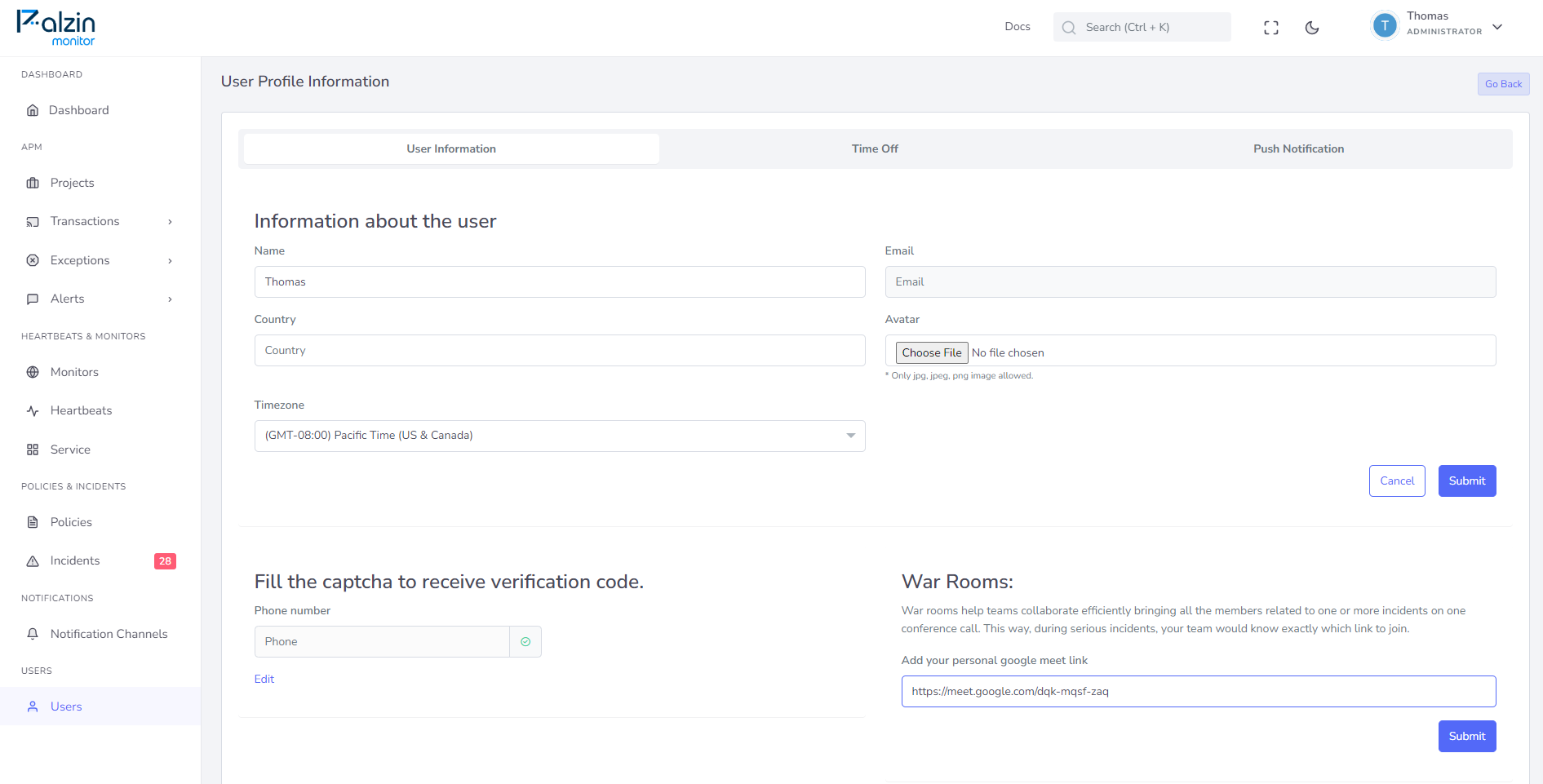1543x784 pixels.
Task: Submit the user information form
Action: coord(1467,481)
